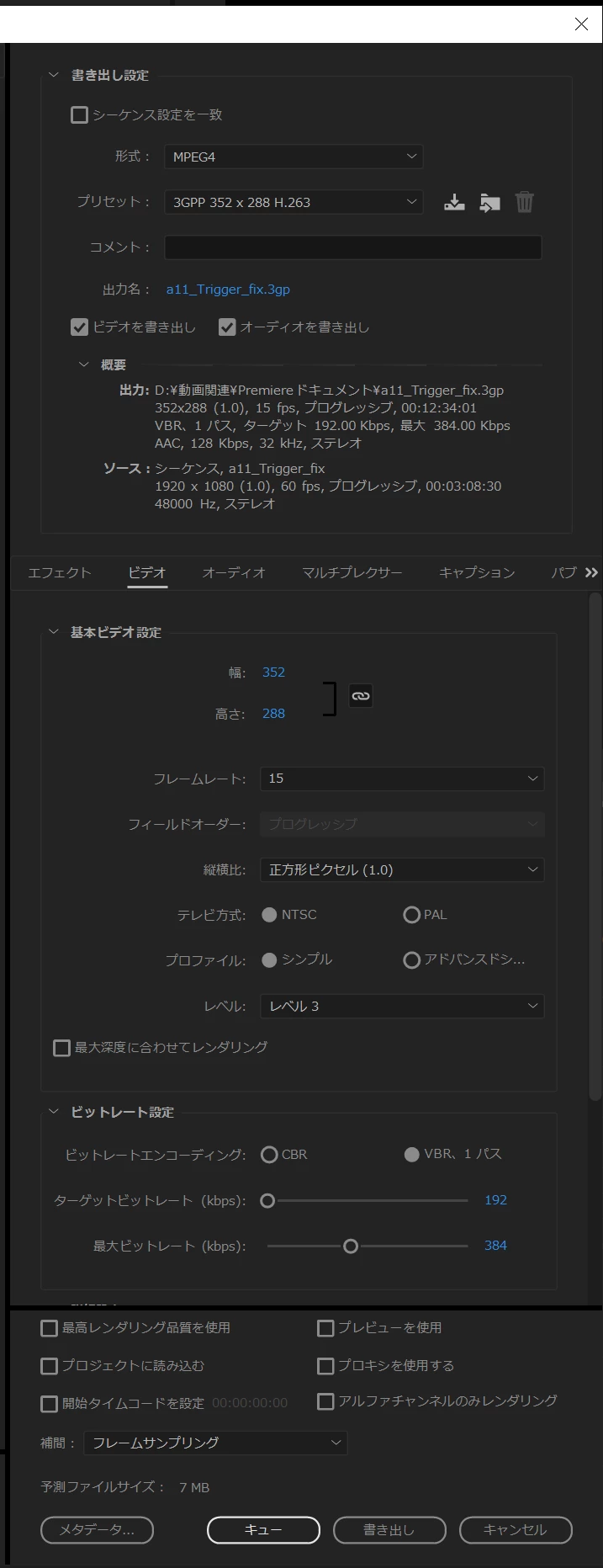Enable 最高レンダリング品質を使用 checkbox

click(x=49, y=1328)
